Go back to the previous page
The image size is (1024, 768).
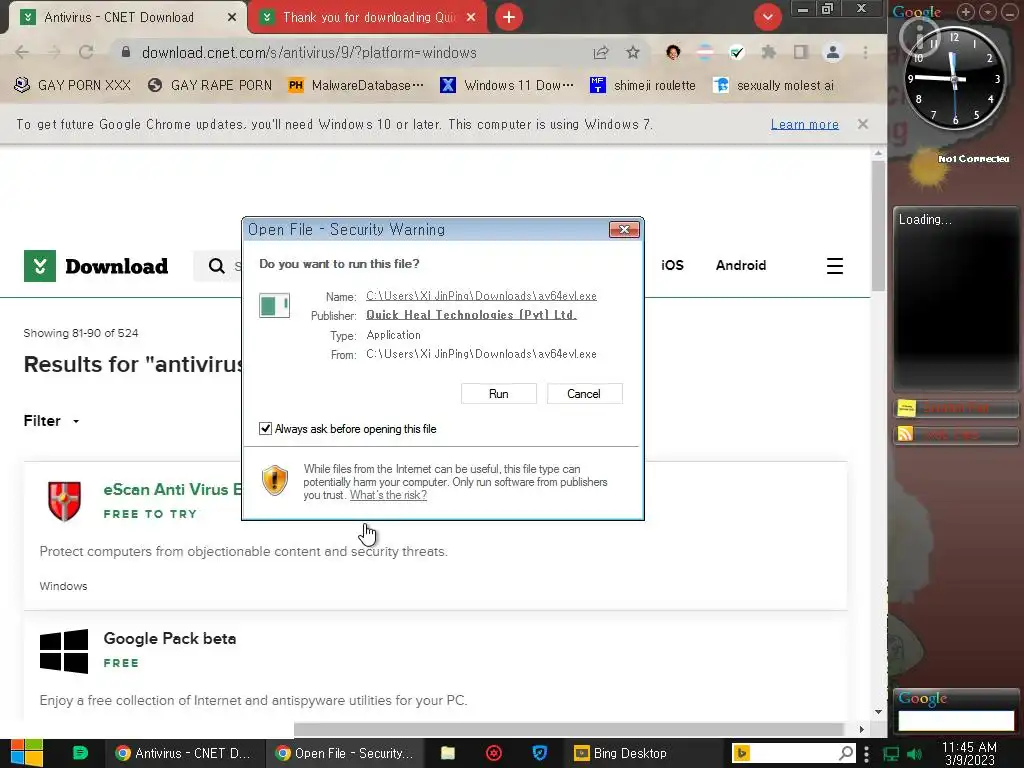(22, 52)
